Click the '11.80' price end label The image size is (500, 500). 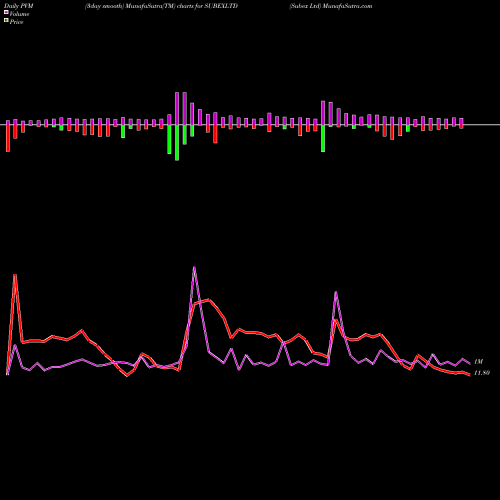(482, 373)
